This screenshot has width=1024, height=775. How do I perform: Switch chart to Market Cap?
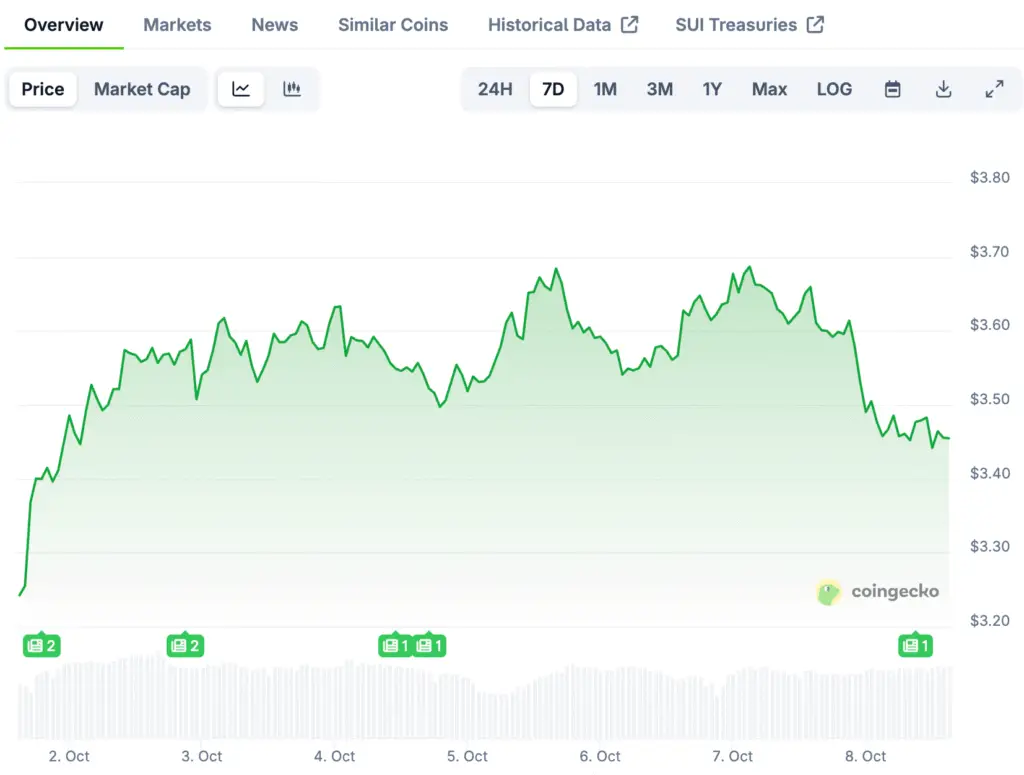[142, 89]
